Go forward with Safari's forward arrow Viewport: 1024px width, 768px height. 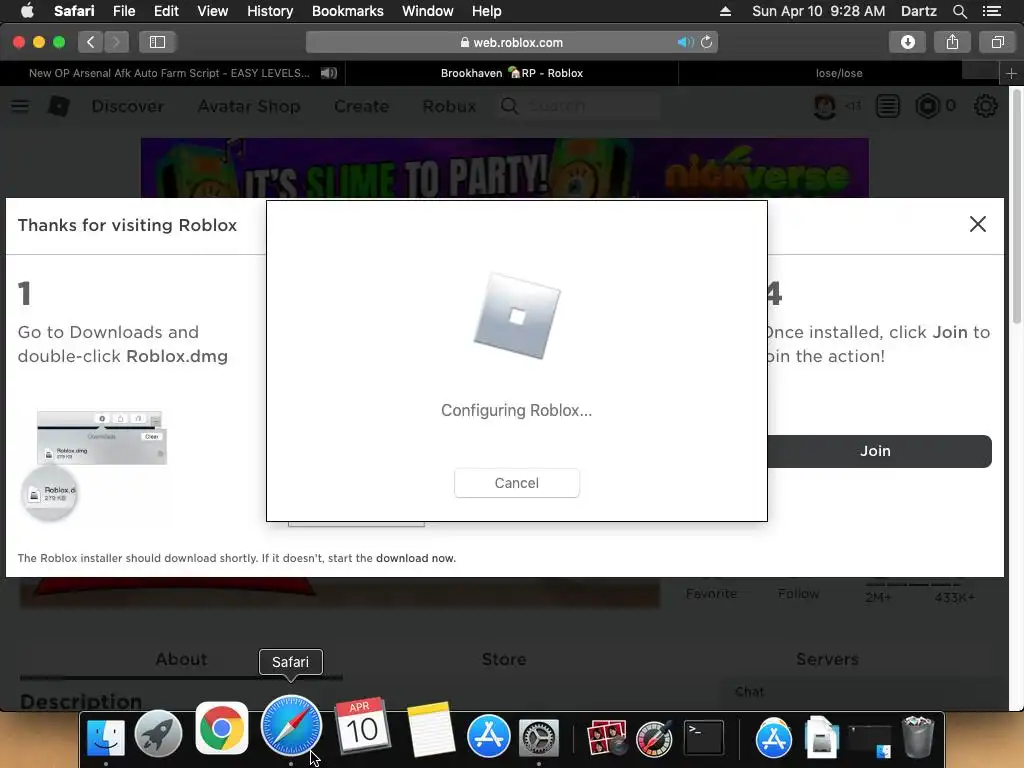coord(116,42)
